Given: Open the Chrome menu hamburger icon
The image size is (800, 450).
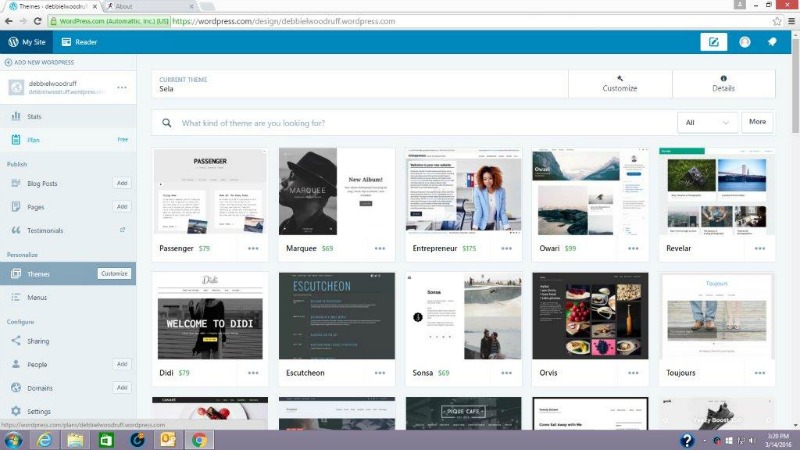Looking at the screenshot, I should 791,21.
